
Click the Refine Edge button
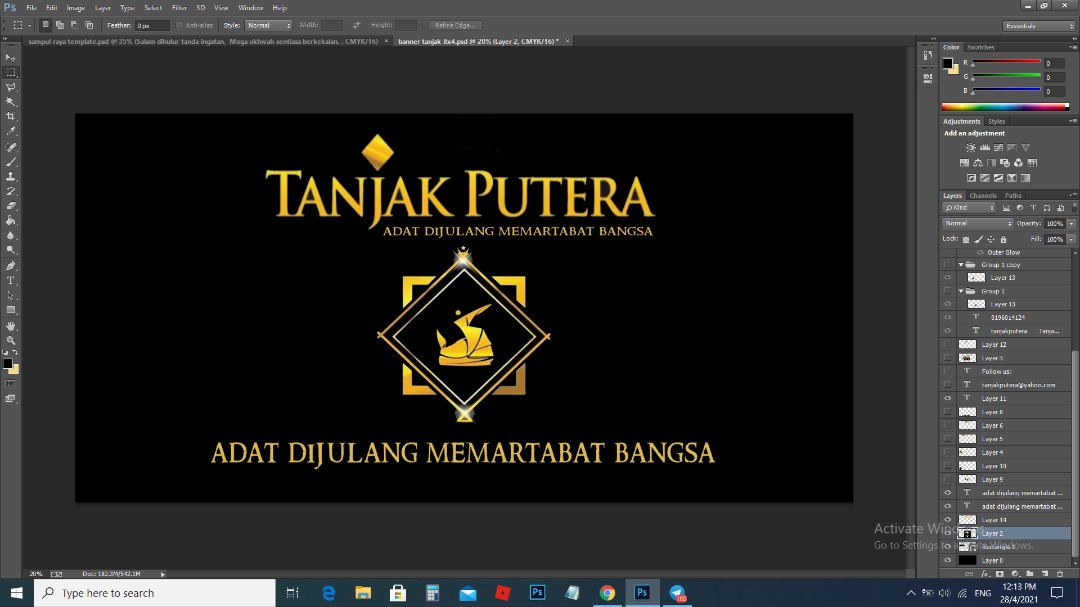tap(455, 25)
